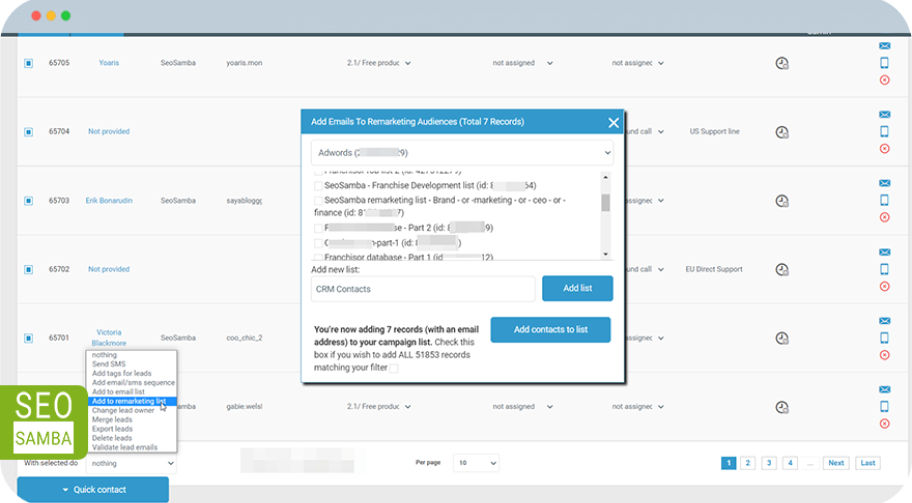Viewport: 912px width, 503px height.
Task: Click 'Add contacts to list' button
Action: 550,330
